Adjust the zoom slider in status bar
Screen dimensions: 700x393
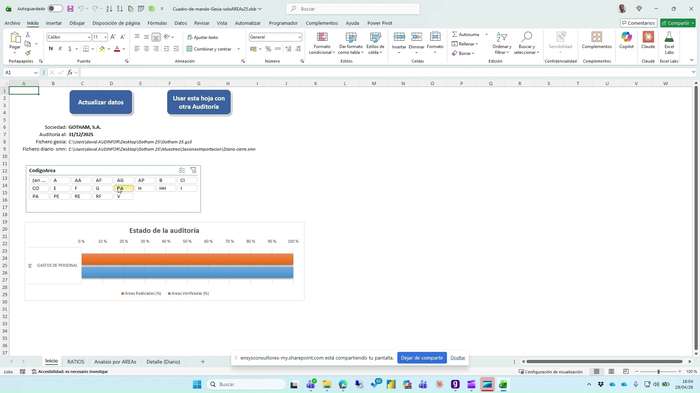(658, 372)
